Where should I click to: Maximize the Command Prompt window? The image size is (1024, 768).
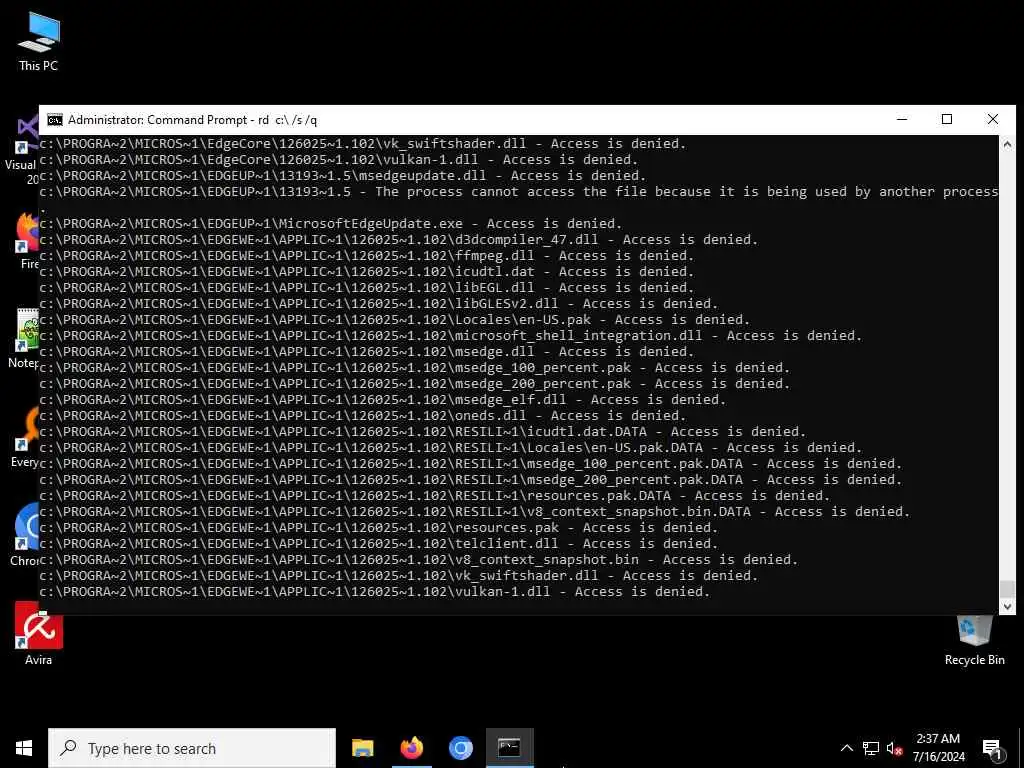click(947, 120)
